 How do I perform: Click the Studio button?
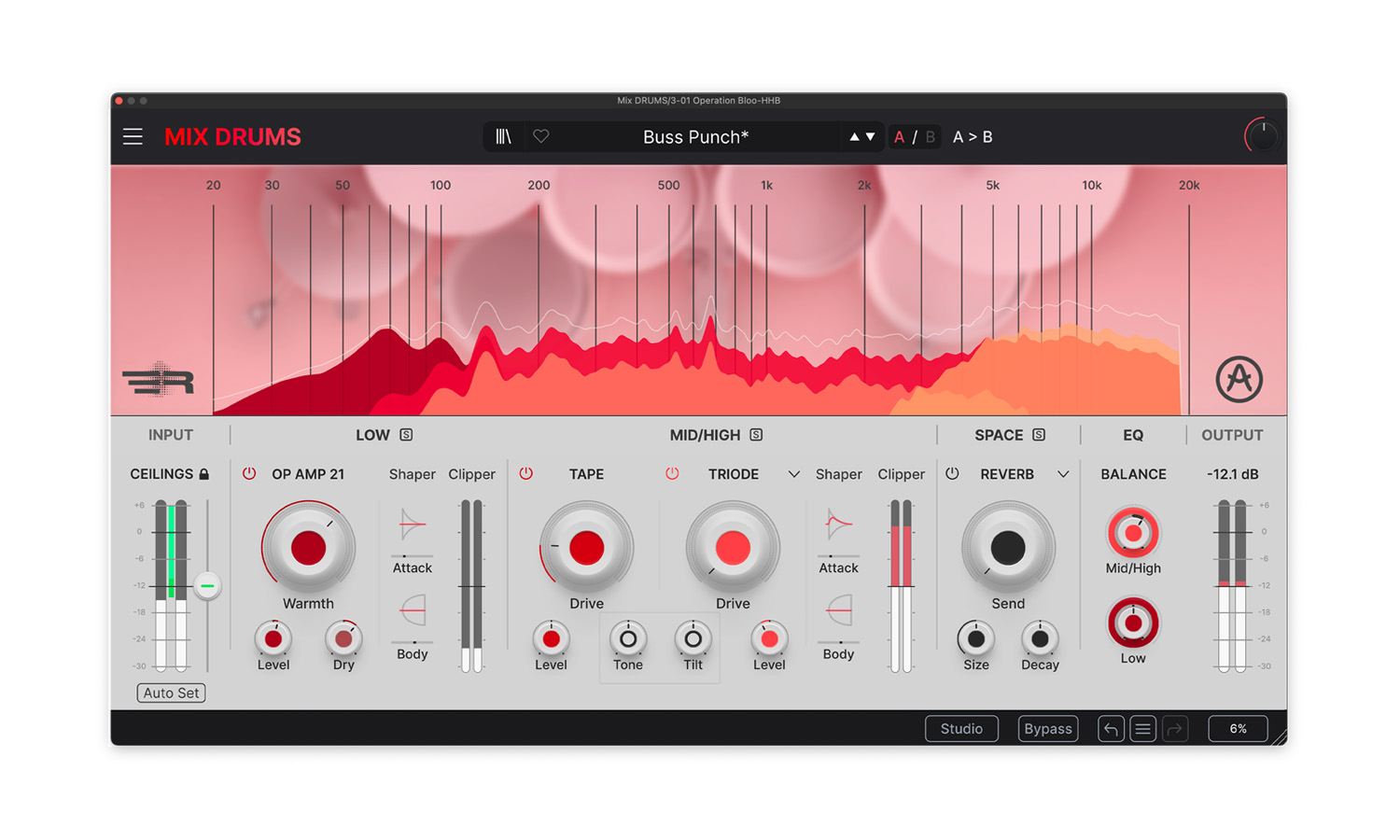[961, 729]
